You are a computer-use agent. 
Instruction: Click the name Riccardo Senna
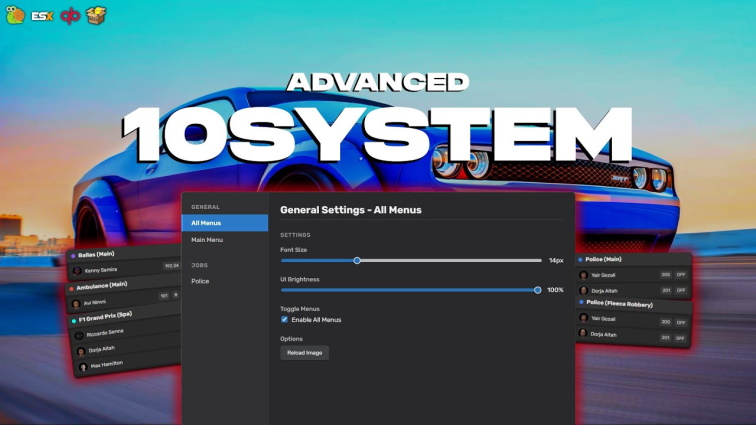(x=105, y=333)
